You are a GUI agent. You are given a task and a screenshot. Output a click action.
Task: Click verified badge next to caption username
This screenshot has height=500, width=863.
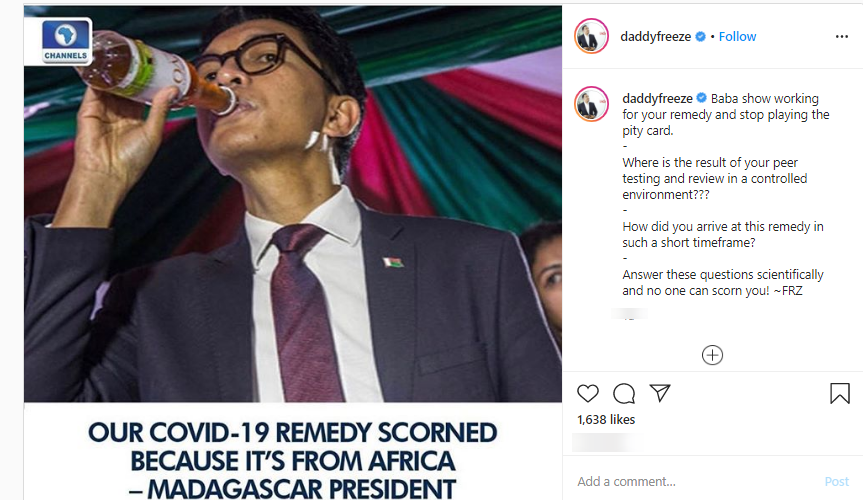click(x=701, y=98)
